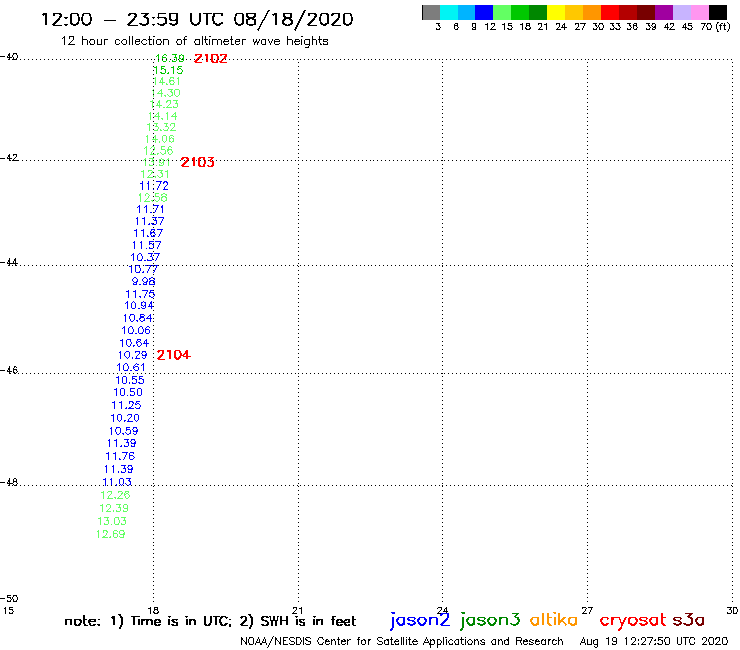Pick the black swatch at the scale end
740x650 pixels.
[x=718, y=12]
